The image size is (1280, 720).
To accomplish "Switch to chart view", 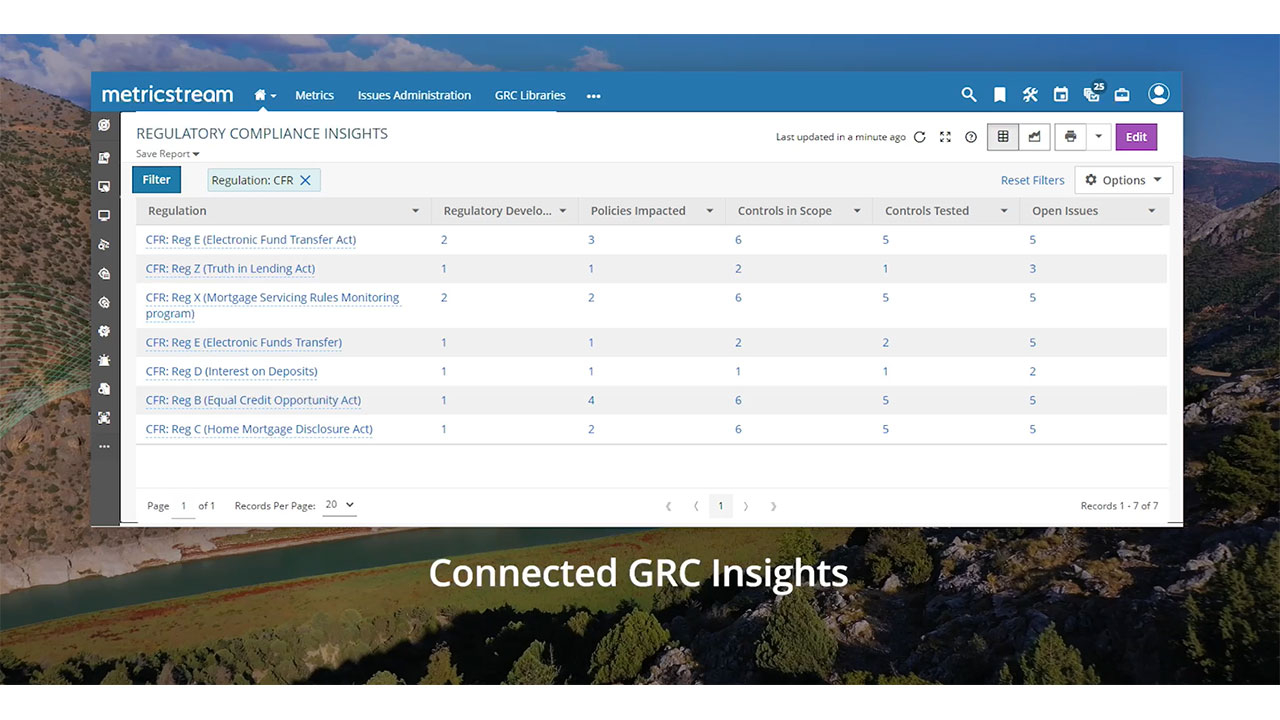I will [x=1034, y=137].
